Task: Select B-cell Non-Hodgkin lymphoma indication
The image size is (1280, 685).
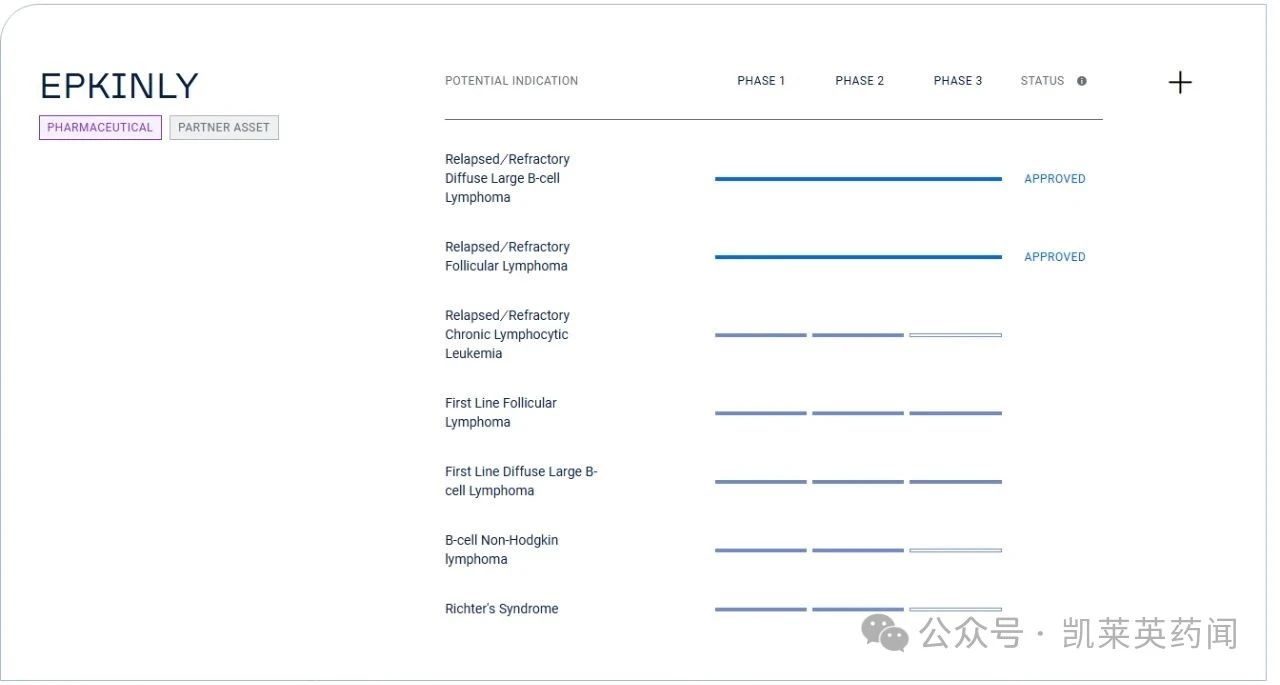Action: point(502,549)
